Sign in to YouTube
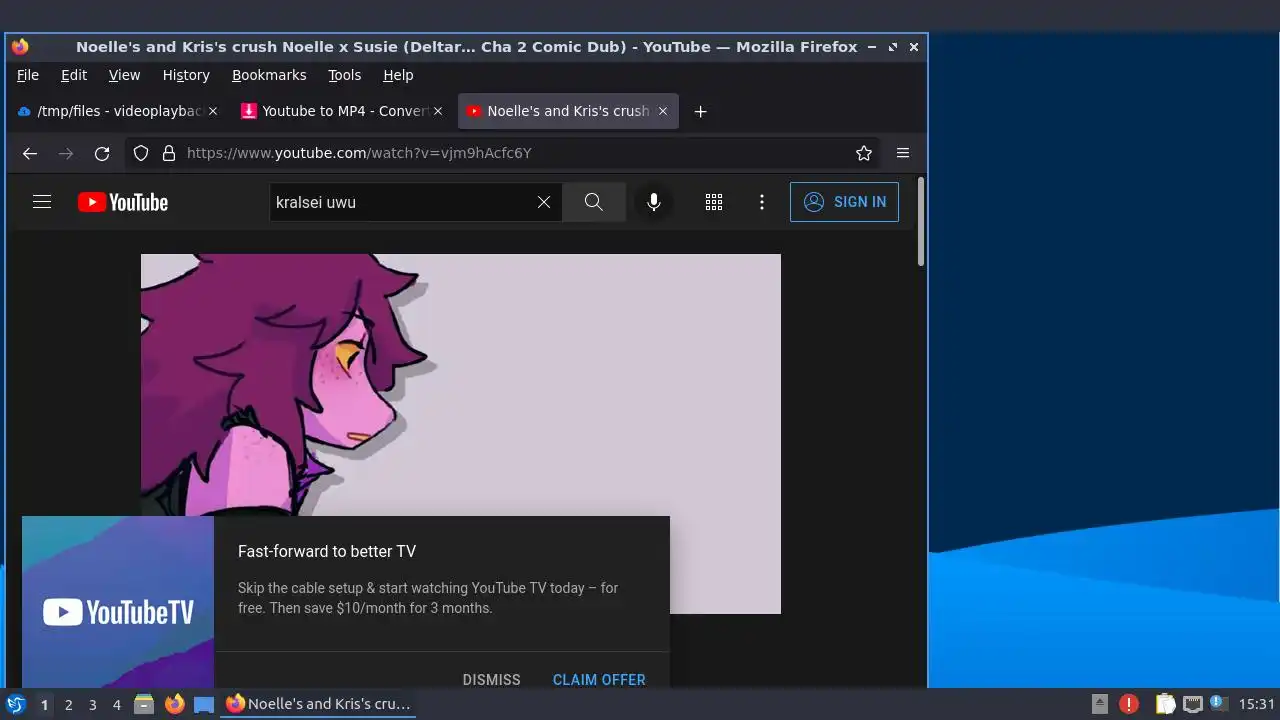The image size is (1280, 720). [x=844, y=202]
